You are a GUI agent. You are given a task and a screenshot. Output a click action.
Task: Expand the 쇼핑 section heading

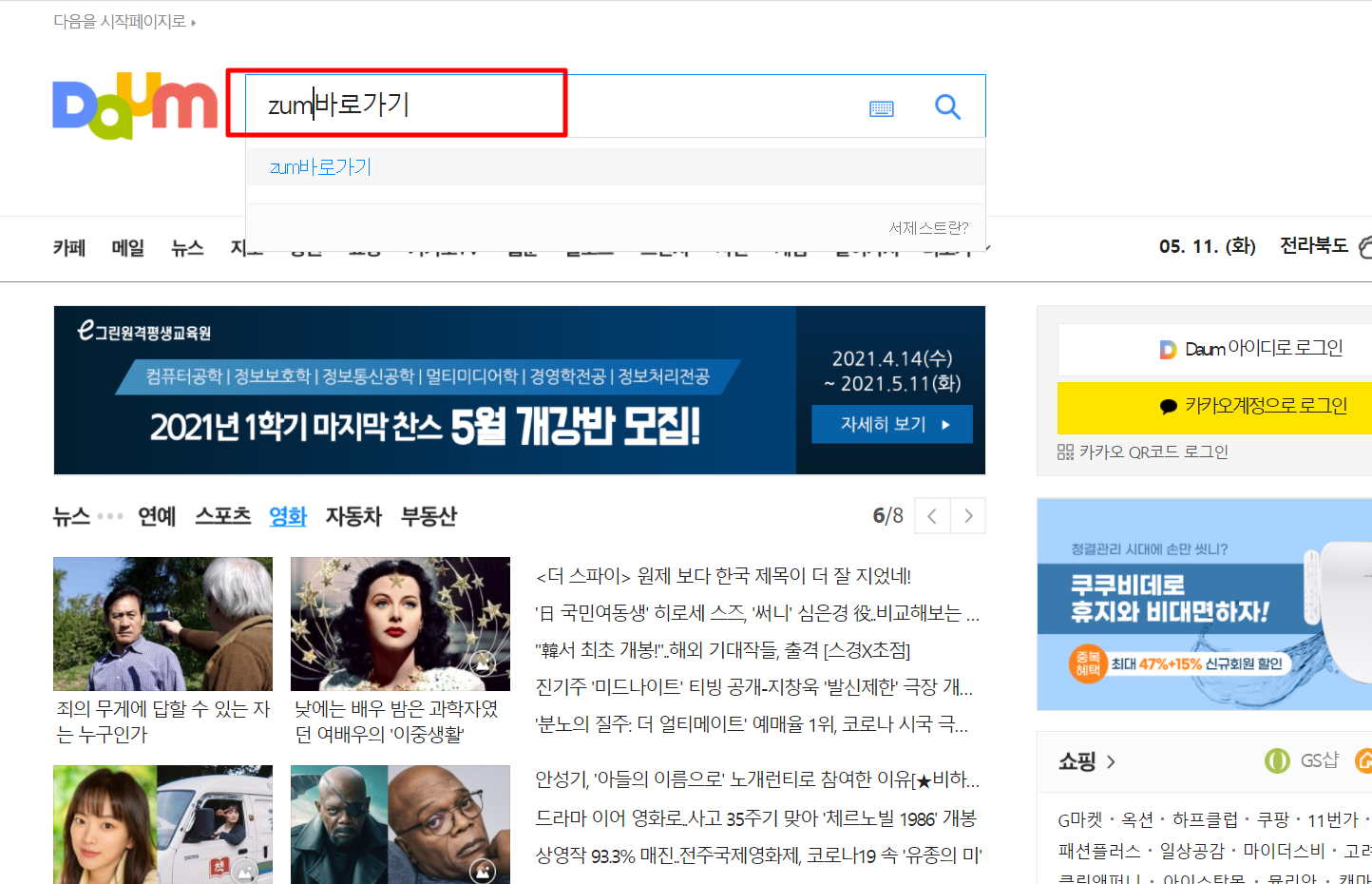(x=1087, y=761)
